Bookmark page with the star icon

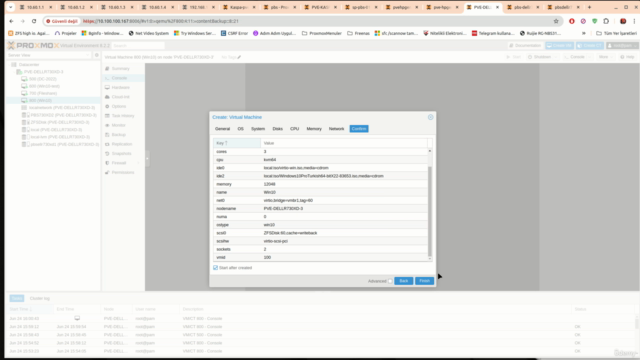556,21
